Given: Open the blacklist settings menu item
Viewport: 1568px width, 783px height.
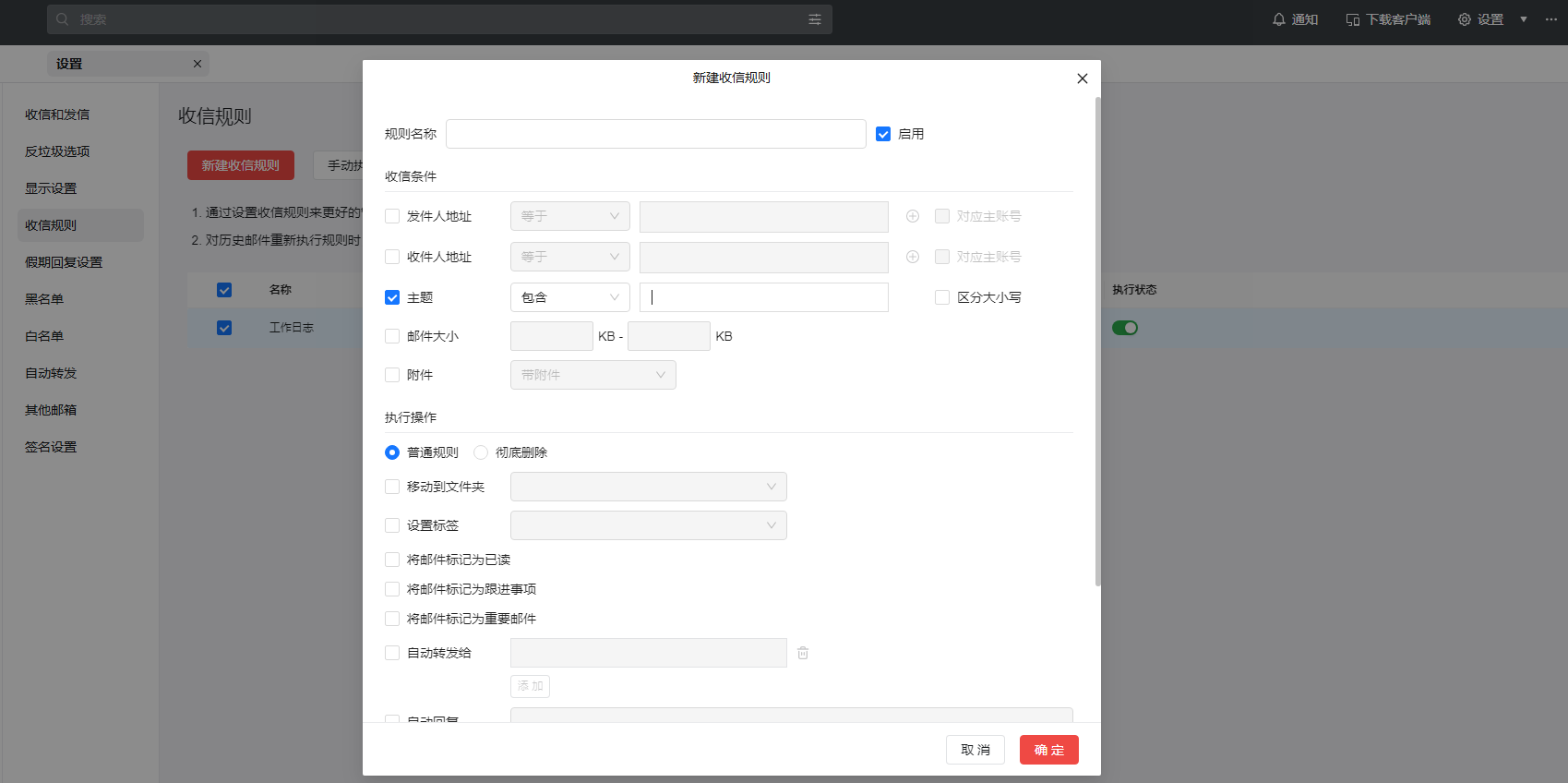Looking at the screenshot, I should (x=44, y=299).
